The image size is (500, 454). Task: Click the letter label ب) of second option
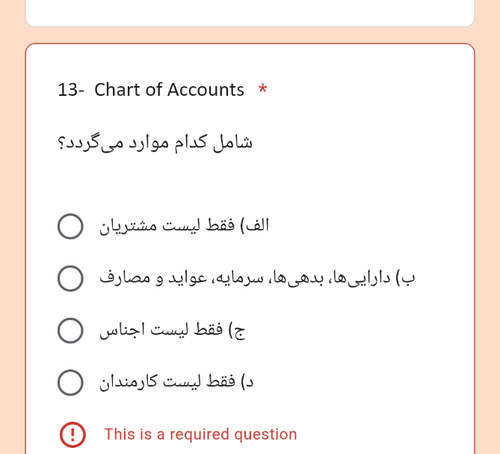405,278
